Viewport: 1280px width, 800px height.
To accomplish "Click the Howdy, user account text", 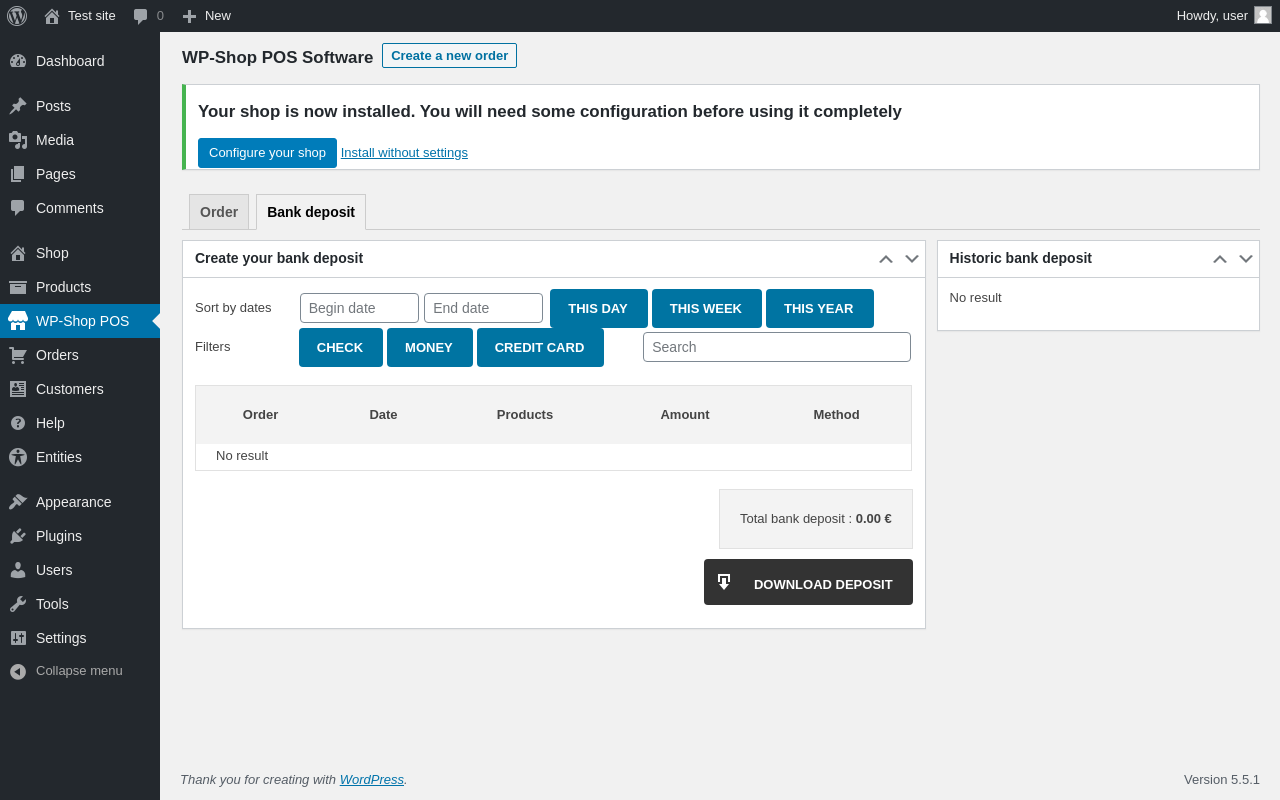I will pyautogui.click(x=1212, y=16).
